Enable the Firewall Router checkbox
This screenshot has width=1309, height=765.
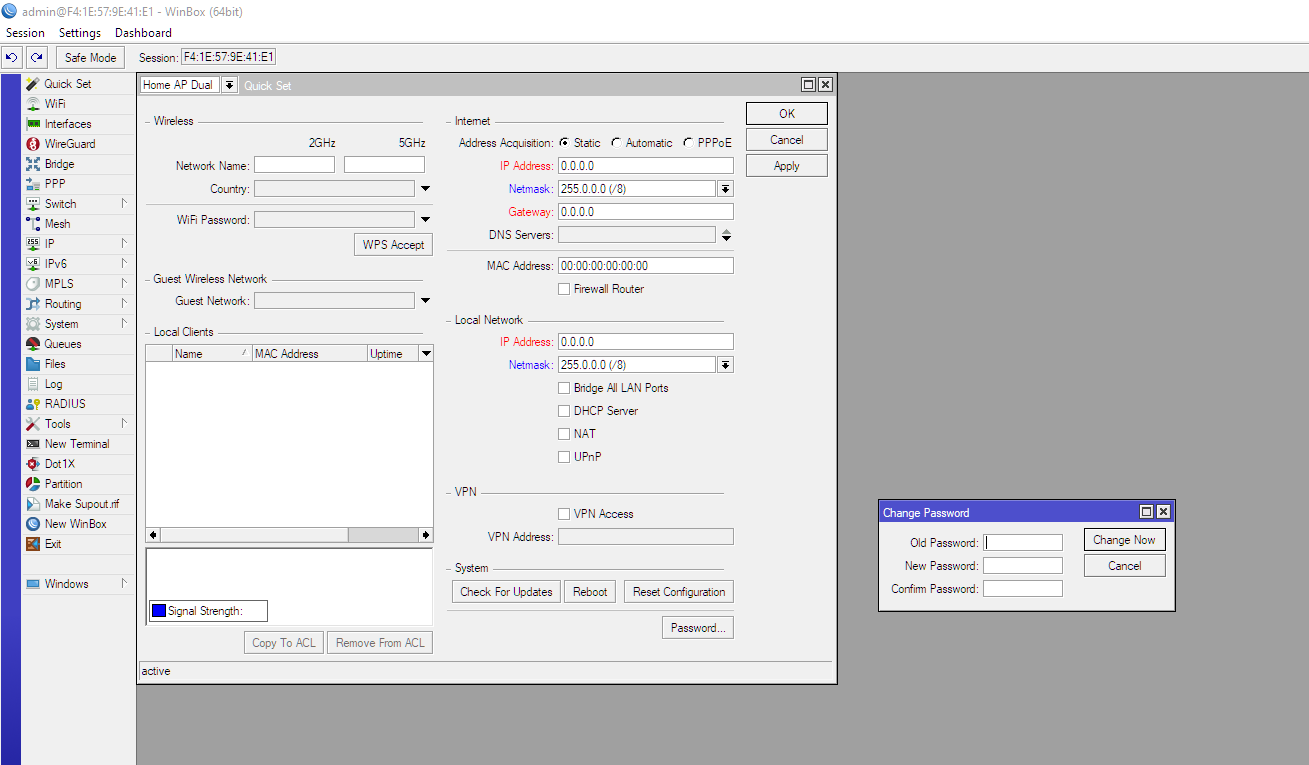[x=564, y=289]
